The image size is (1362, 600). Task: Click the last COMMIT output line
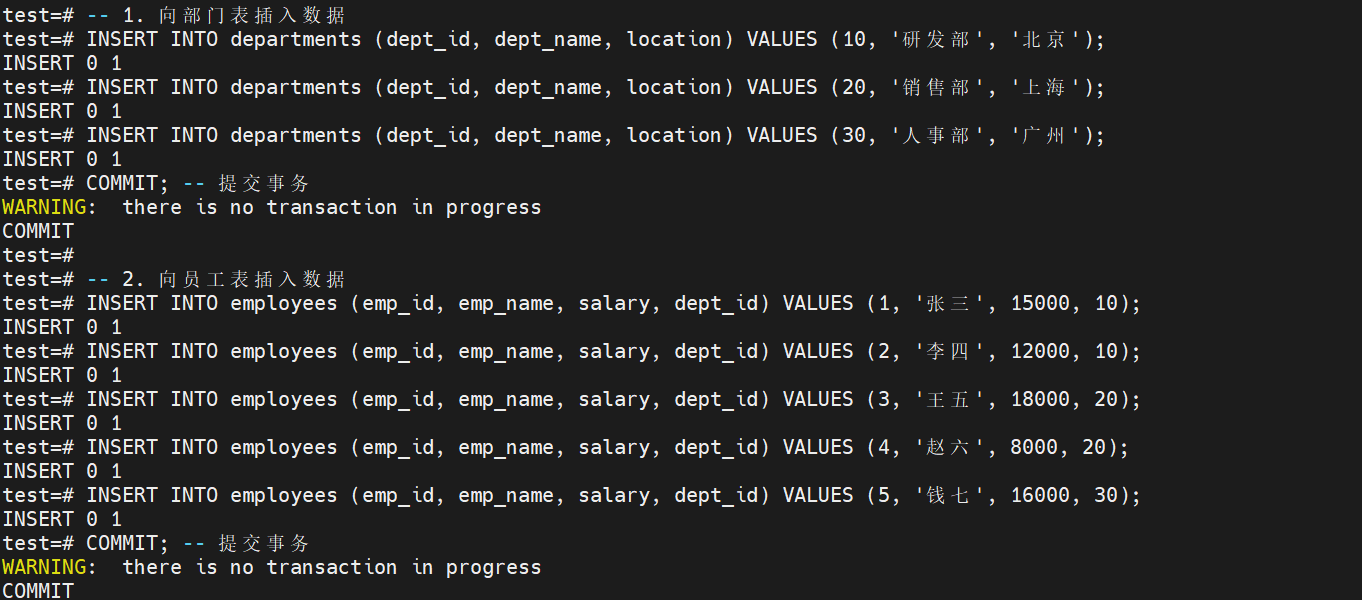(x=38, y=591)
